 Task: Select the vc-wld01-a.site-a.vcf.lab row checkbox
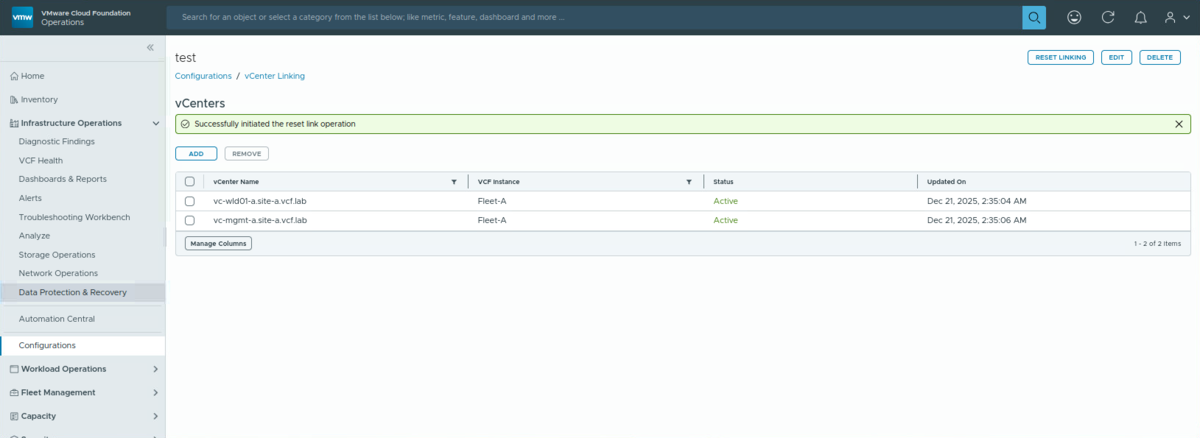(190, 201)
